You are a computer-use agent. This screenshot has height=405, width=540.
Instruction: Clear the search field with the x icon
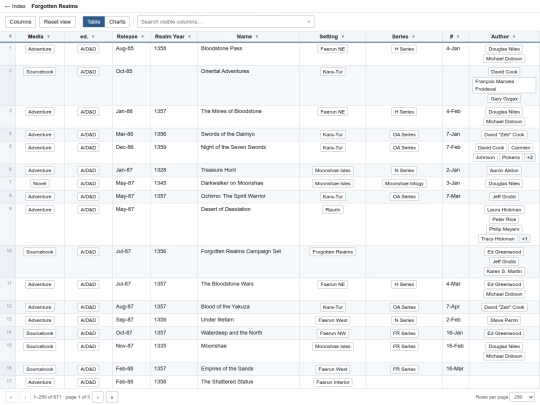tap(309, 22)
